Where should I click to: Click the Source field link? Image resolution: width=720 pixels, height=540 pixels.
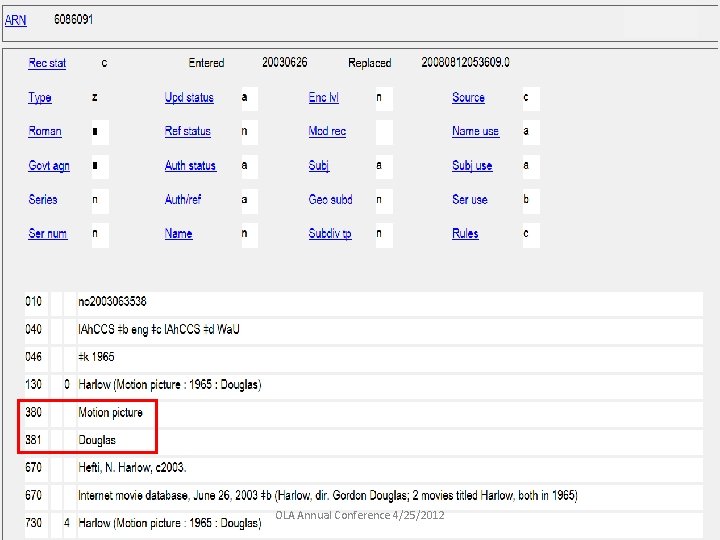tap(468, 98)
